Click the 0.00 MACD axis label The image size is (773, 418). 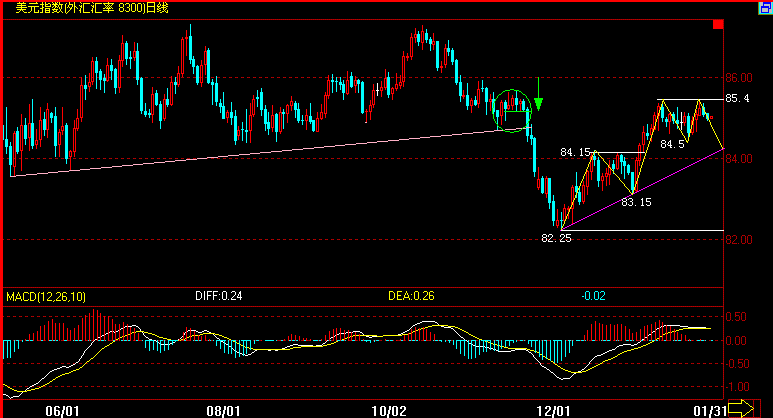737,341
